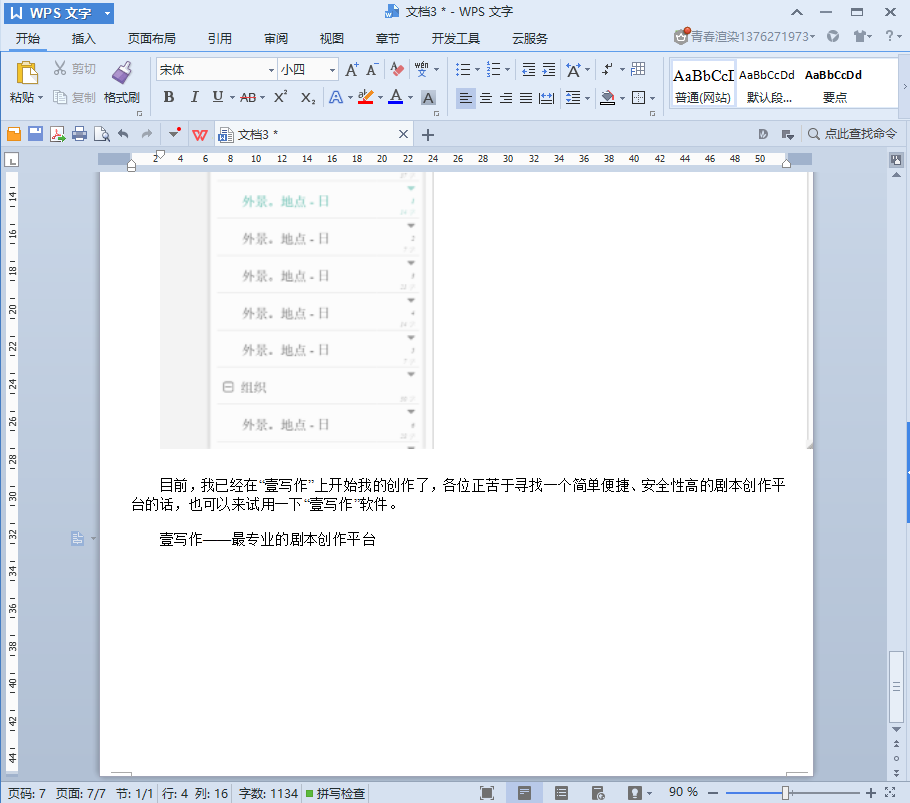Click the Cut scissors icon
The image size is (910, 803).
click(x=60, y=68)
